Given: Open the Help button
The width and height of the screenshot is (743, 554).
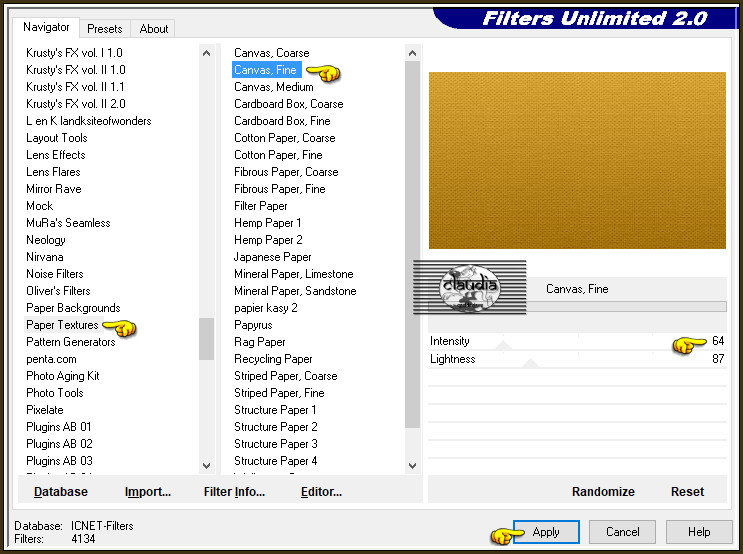Looking at the screenshot, I should point(699,532).
